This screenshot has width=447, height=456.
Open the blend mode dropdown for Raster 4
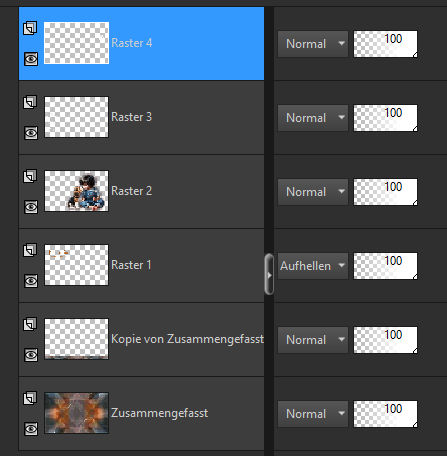pyautogui.click(x=313, y=44)
